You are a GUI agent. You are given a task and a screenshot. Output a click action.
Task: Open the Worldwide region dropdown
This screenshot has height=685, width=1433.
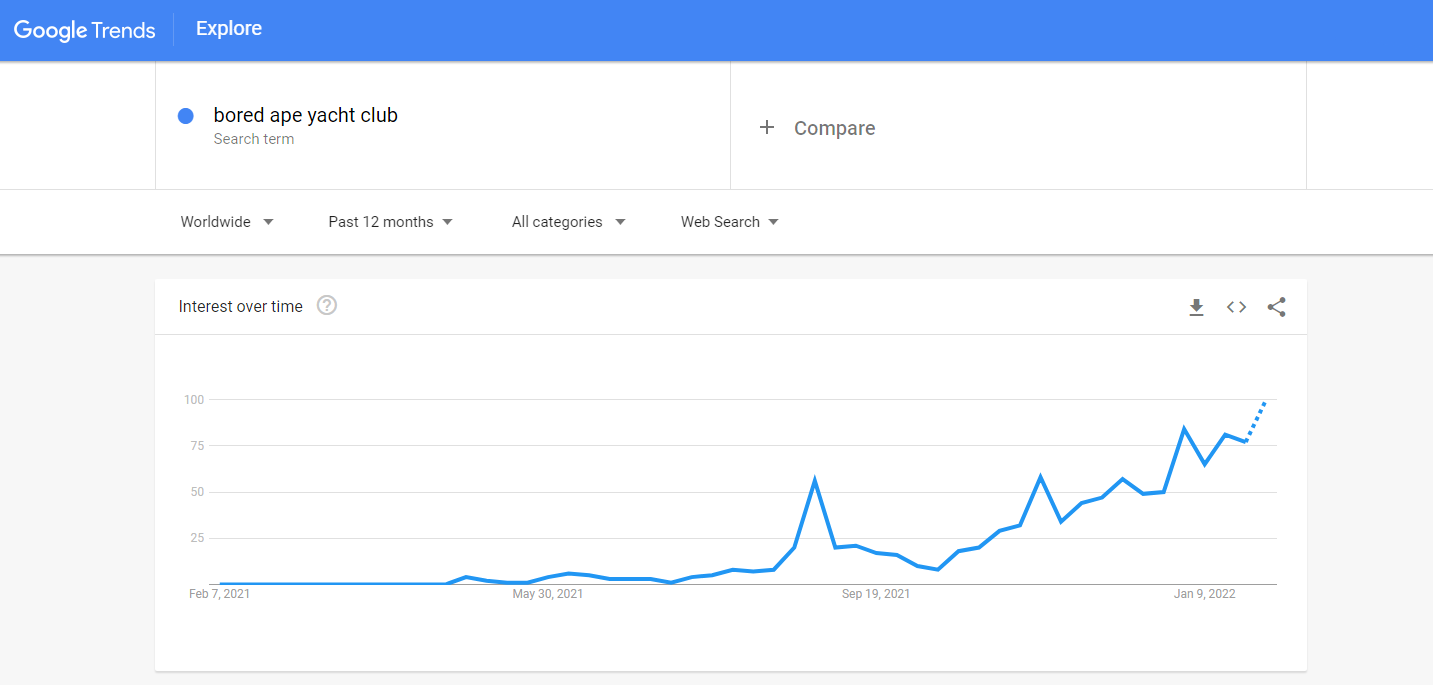point(227,222)
